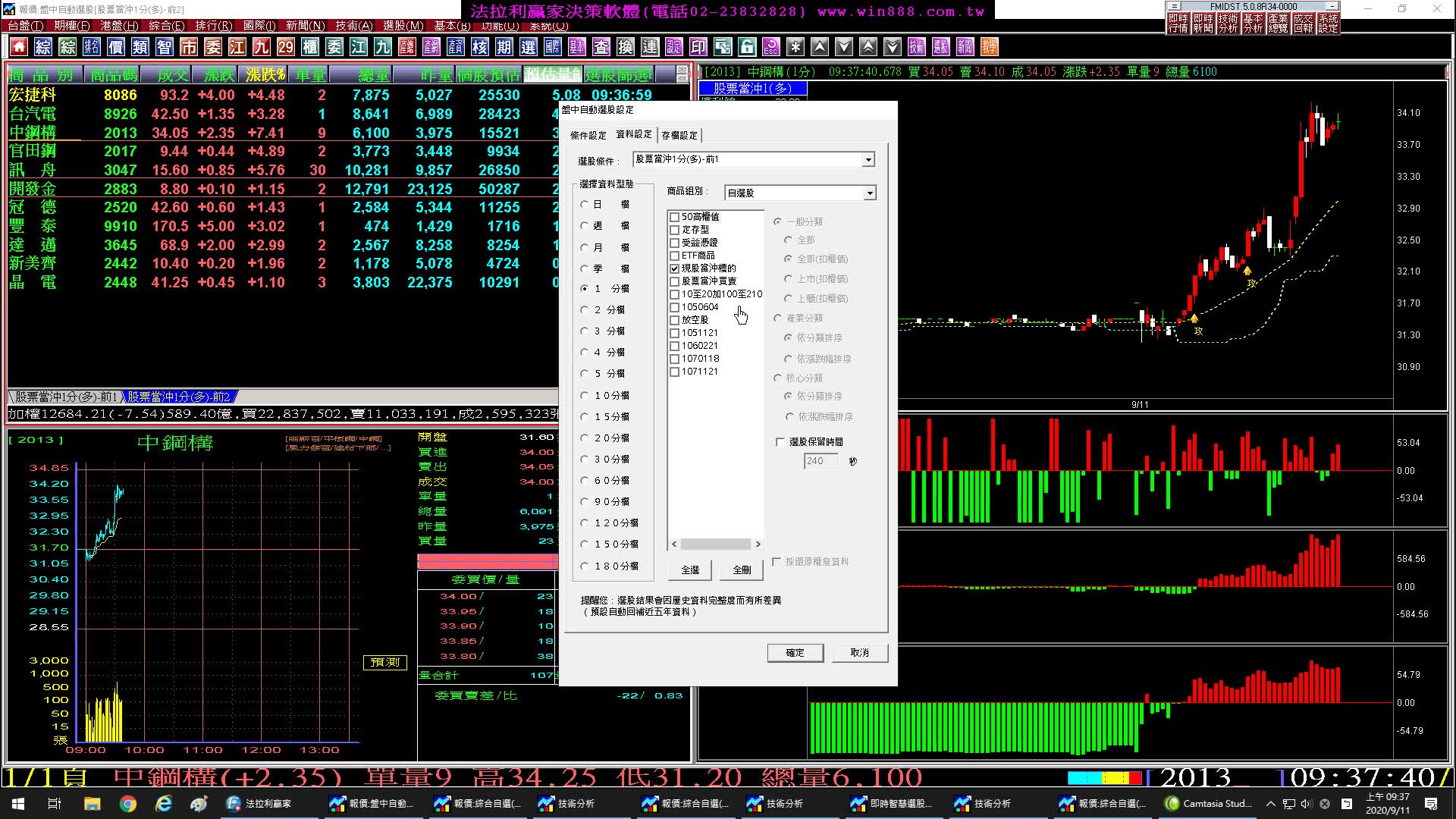The height and width of the screenshot is (819, 1456).
Task: Click the green padlock toolbar icon
Action: 747,47
